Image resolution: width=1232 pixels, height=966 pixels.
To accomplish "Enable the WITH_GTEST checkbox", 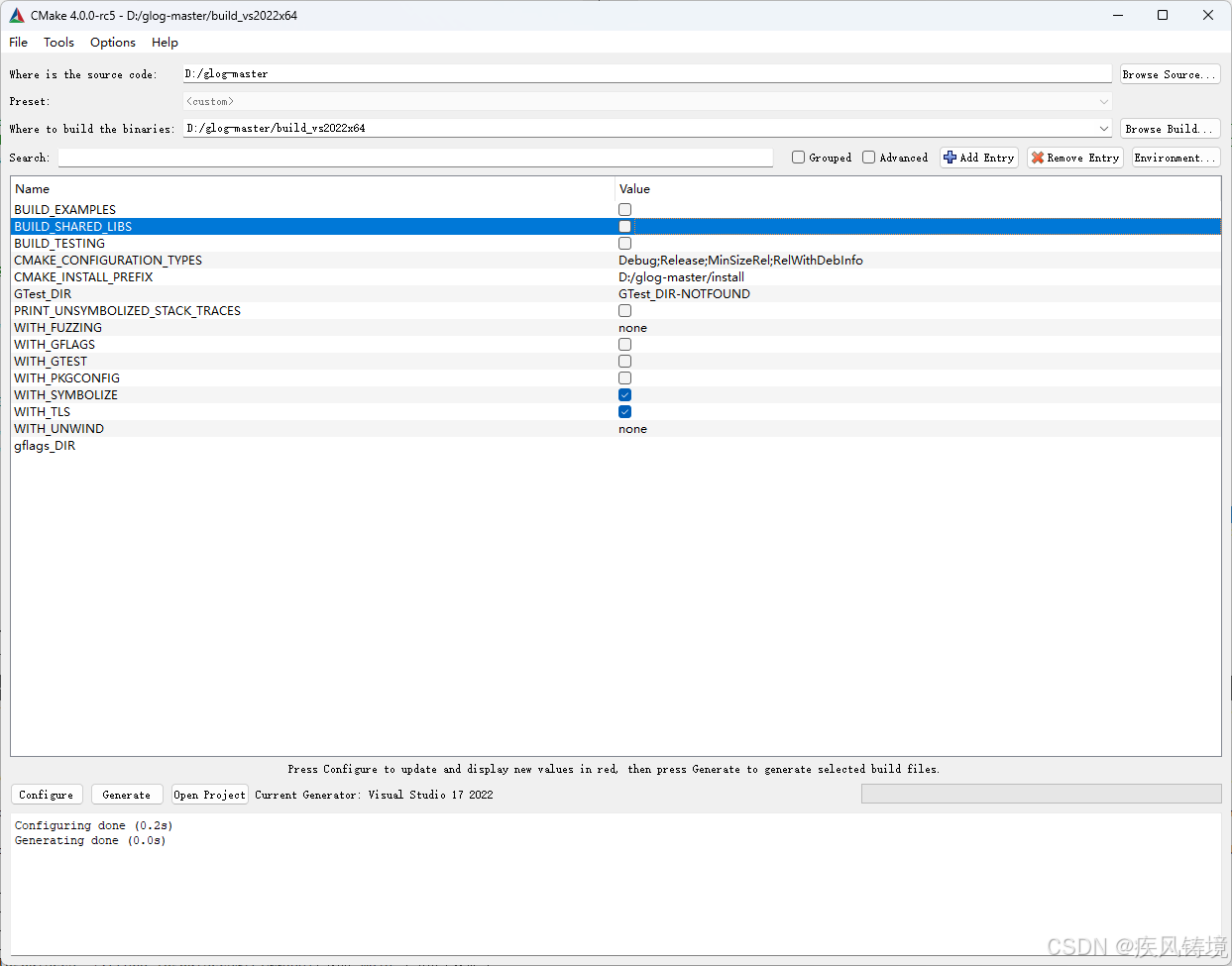I will click(x=624, y=361).
